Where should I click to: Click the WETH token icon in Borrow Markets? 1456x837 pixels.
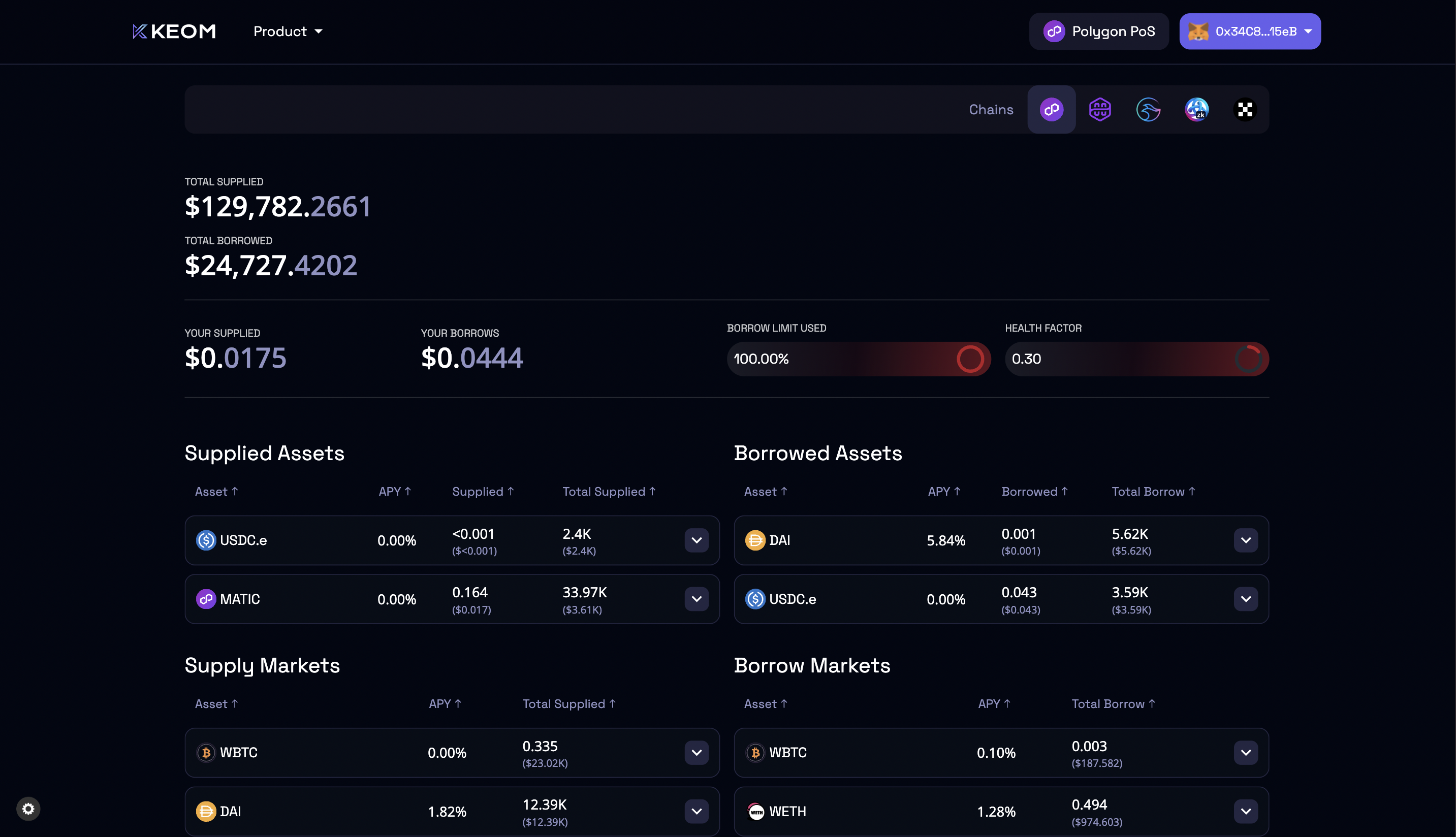pos(755,811)
